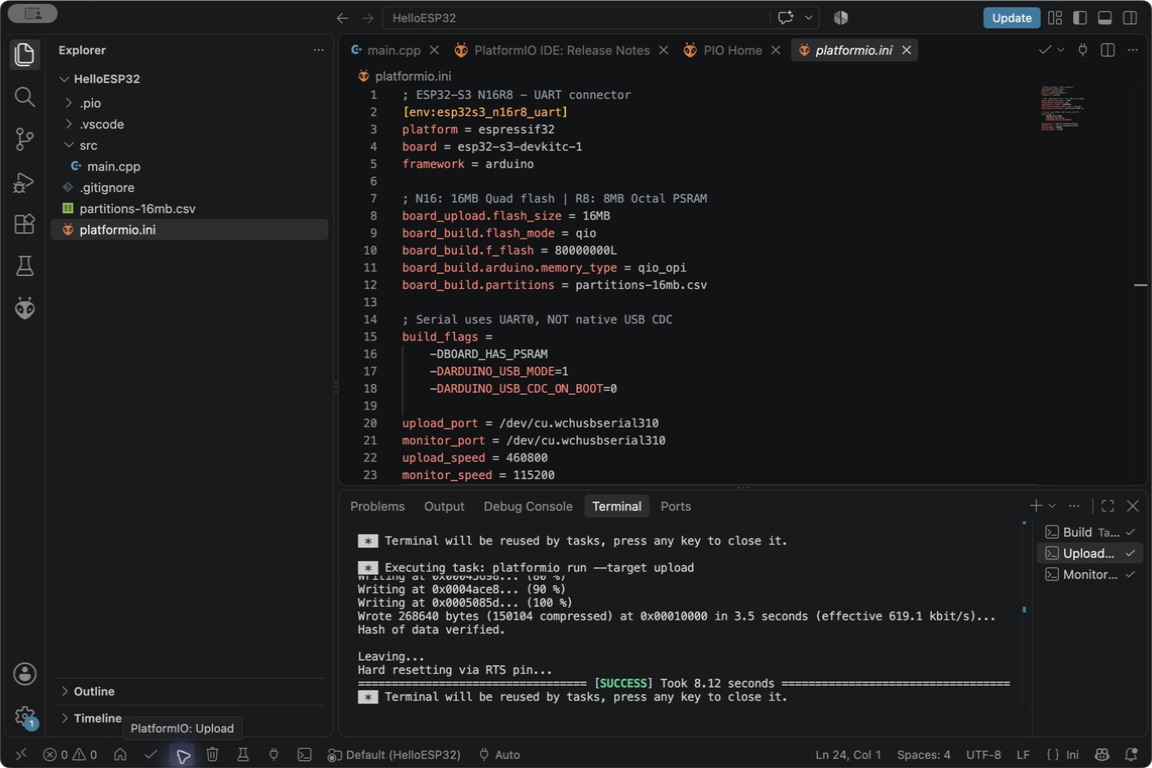Toggle the secondary side bar
1152x768 pixels.
click(1130, 18)
